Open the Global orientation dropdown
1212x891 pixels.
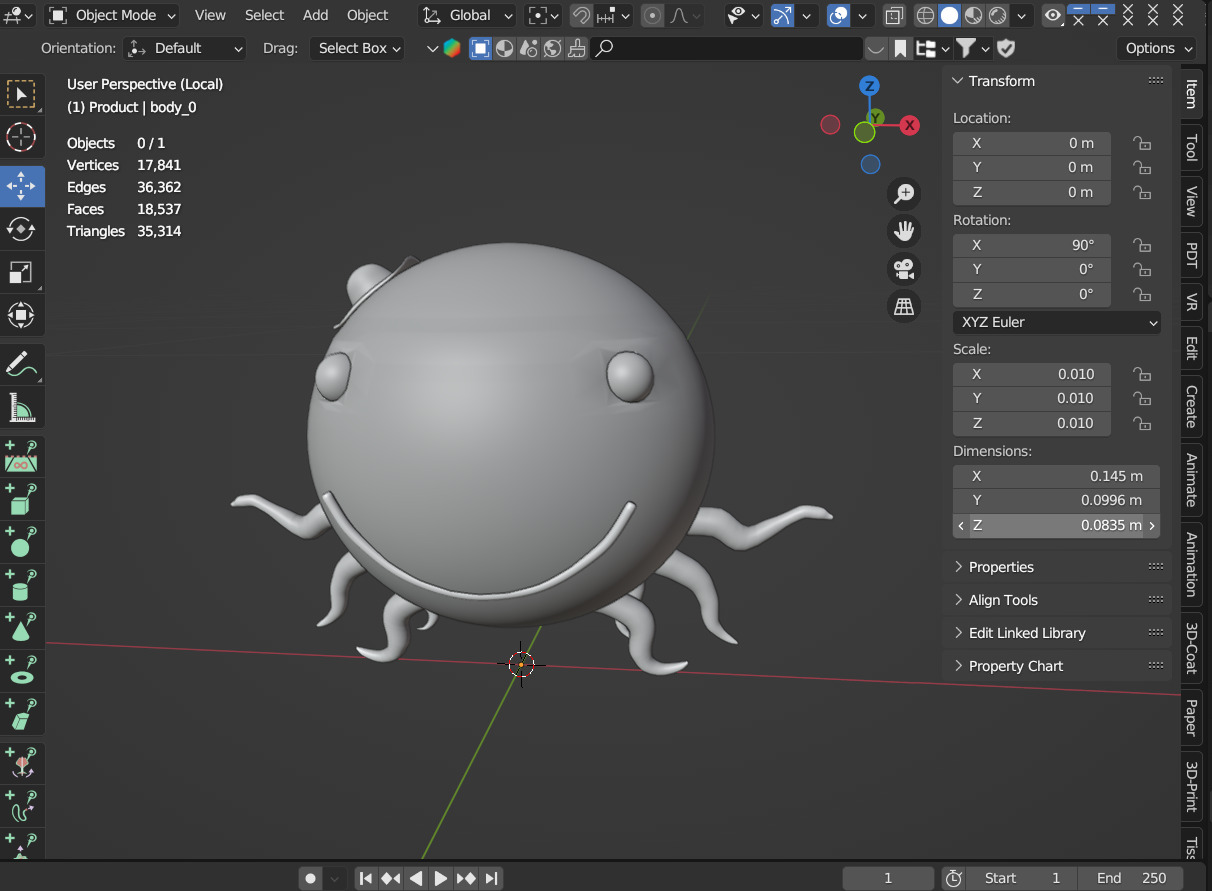point(467,15)
